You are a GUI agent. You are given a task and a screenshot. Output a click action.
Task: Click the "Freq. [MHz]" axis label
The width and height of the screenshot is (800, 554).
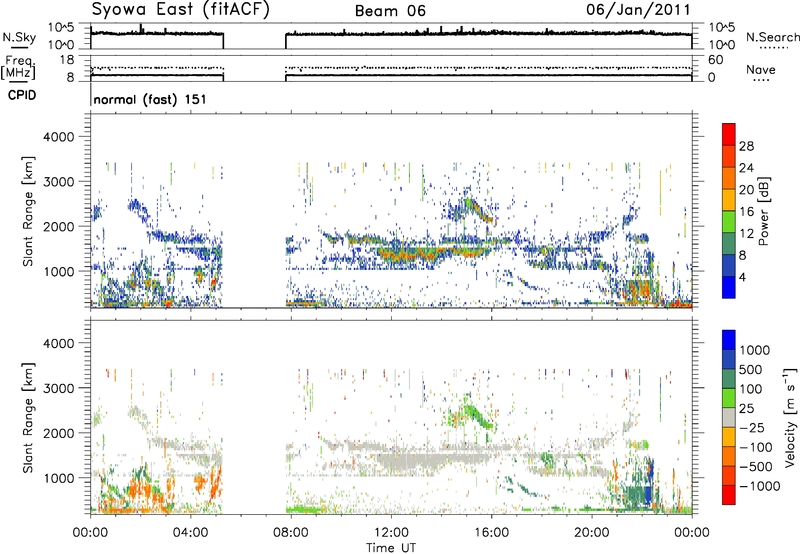tap(18, 67)
